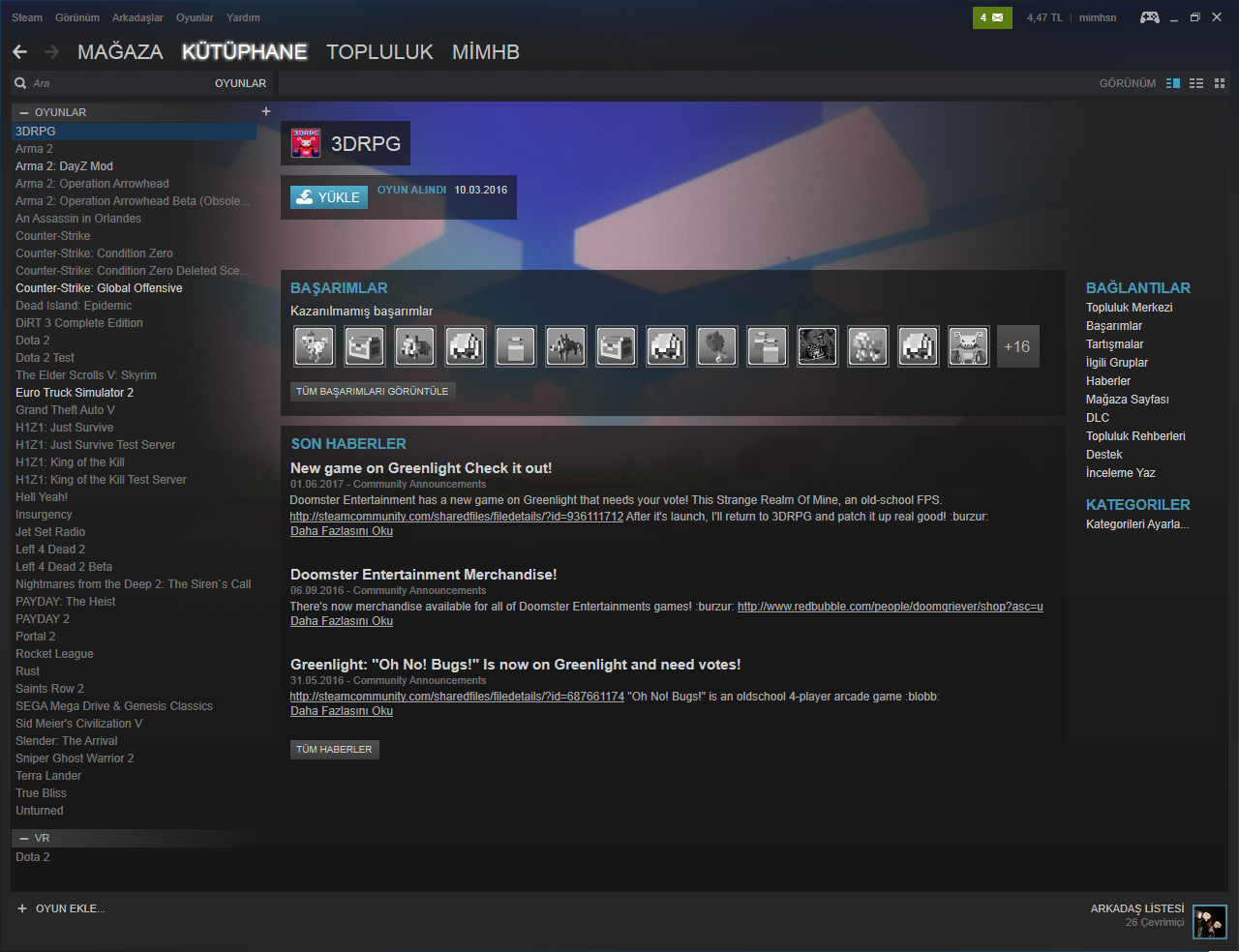Open eleventh dark unearned achievement icon
This screenshot has height=952, width=1239.
(817, 346)
